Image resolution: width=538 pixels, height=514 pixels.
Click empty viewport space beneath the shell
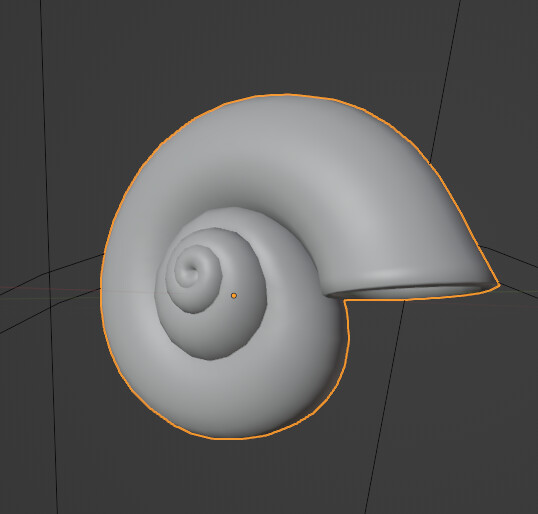[240, 480]
